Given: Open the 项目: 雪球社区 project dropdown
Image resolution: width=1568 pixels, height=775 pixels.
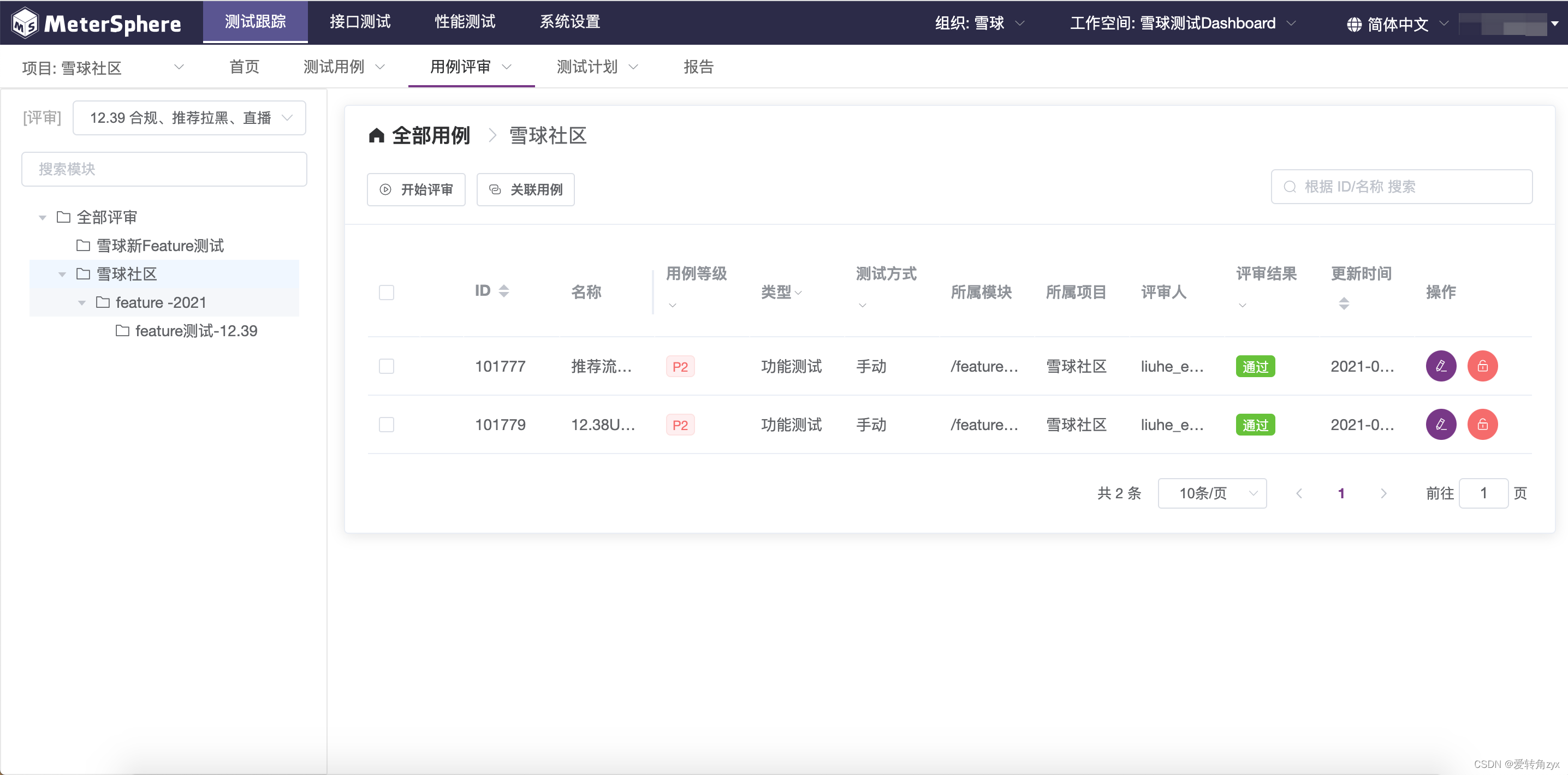Looking at the screenshot, I should [102, 68].
